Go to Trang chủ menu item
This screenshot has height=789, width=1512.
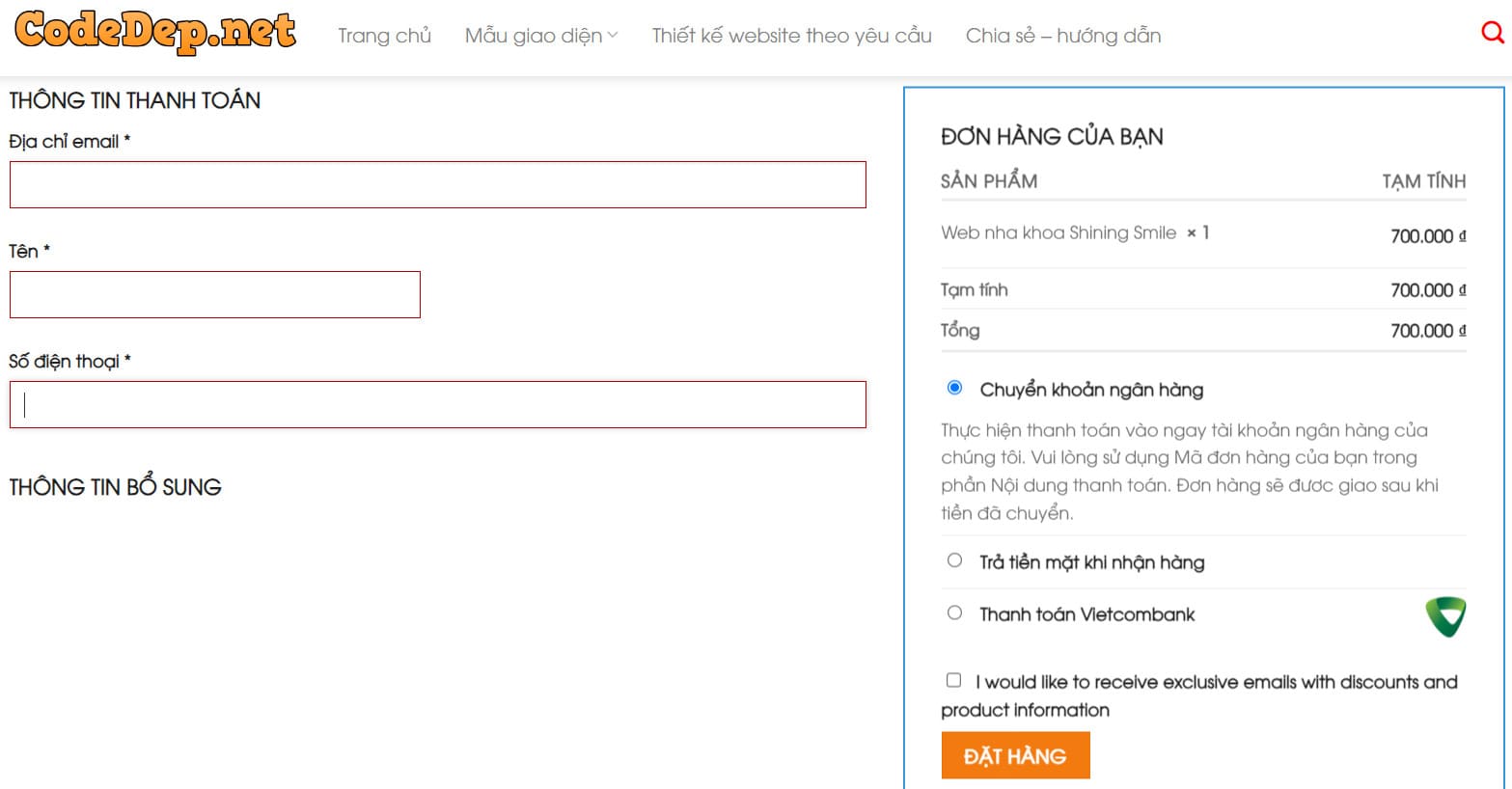coord(384,36)
